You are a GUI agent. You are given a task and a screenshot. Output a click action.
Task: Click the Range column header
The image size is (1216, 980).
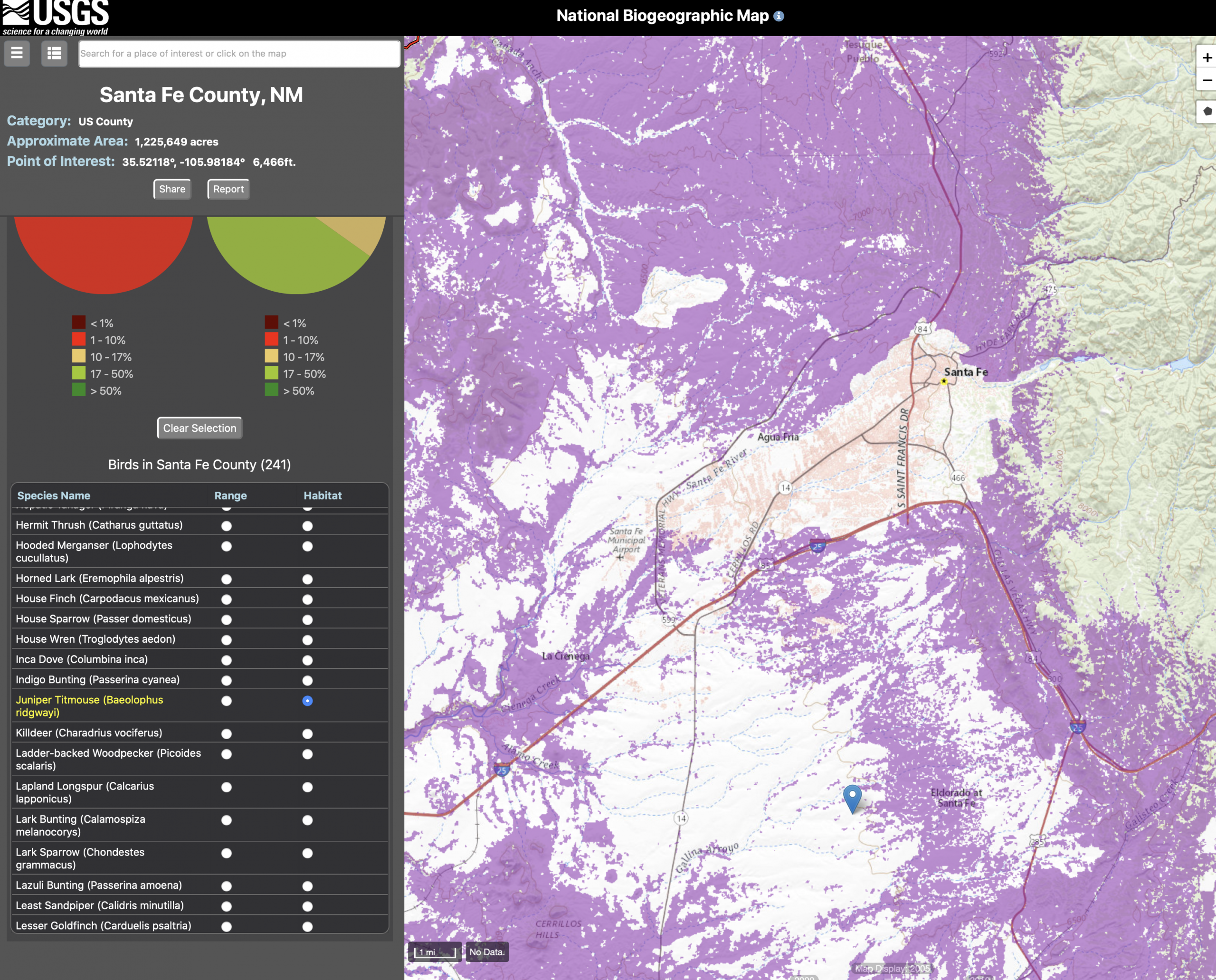tap(230, 495)
